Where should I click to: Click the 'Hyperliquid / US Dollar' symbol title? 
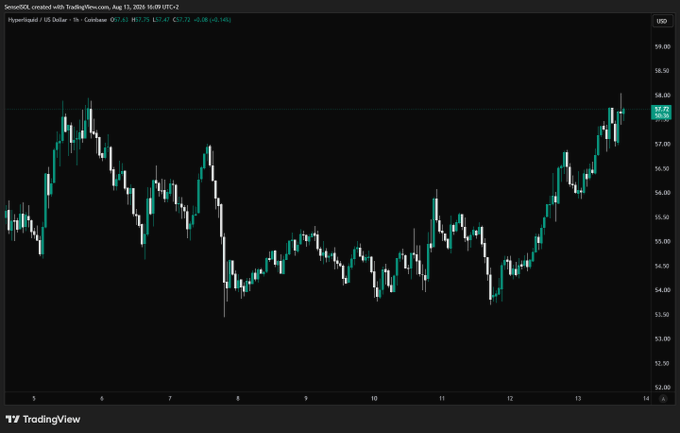coord(38,20)
